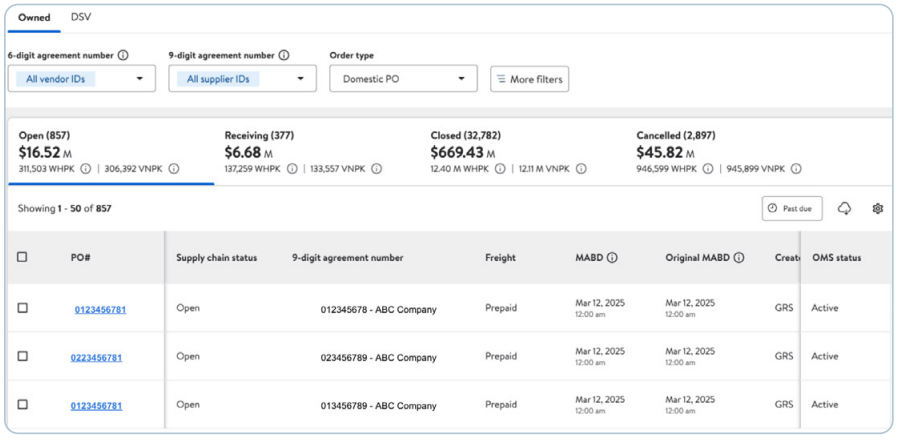The image size is (898, 440).
Task: Toggle the select-all checkbox in table header
Action: click(x=22, y=257)
